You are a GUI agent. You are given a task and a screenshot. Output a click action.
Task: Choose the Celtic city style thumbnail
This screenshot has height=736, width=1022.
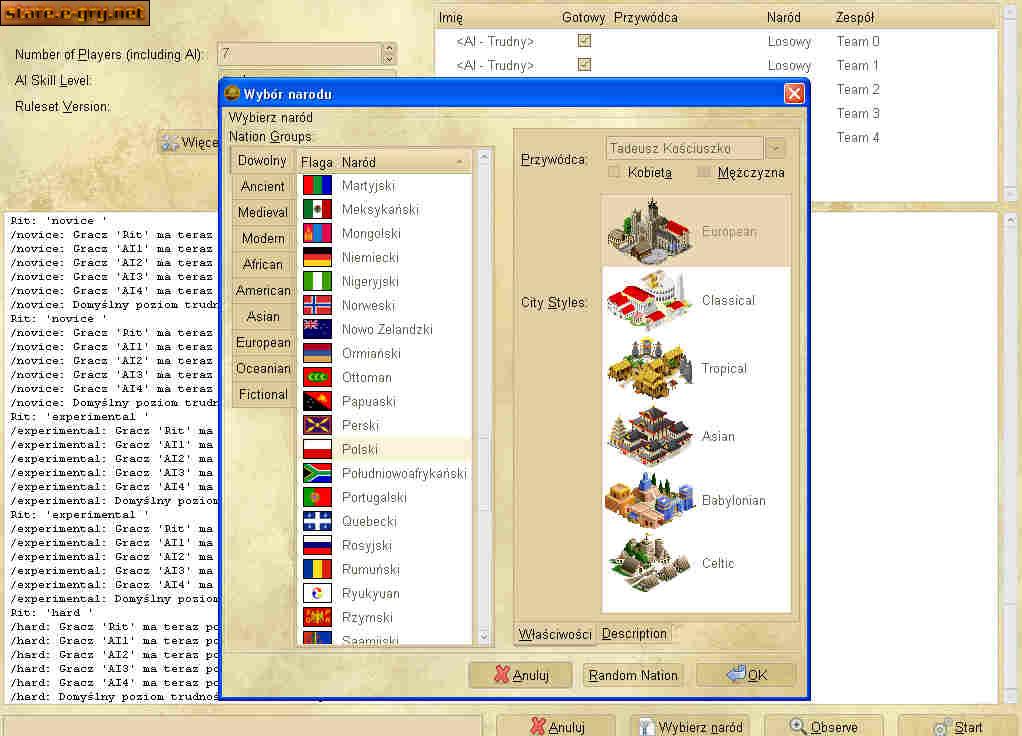pyautogui.click(x=650, y=563)
